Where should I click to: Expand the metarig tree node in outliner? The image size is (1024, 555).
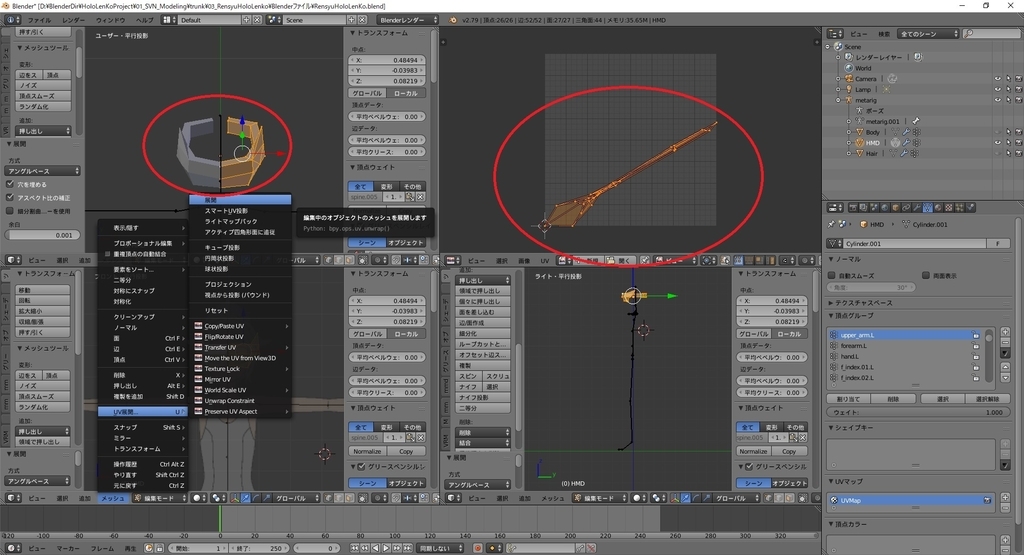[839, 101]
